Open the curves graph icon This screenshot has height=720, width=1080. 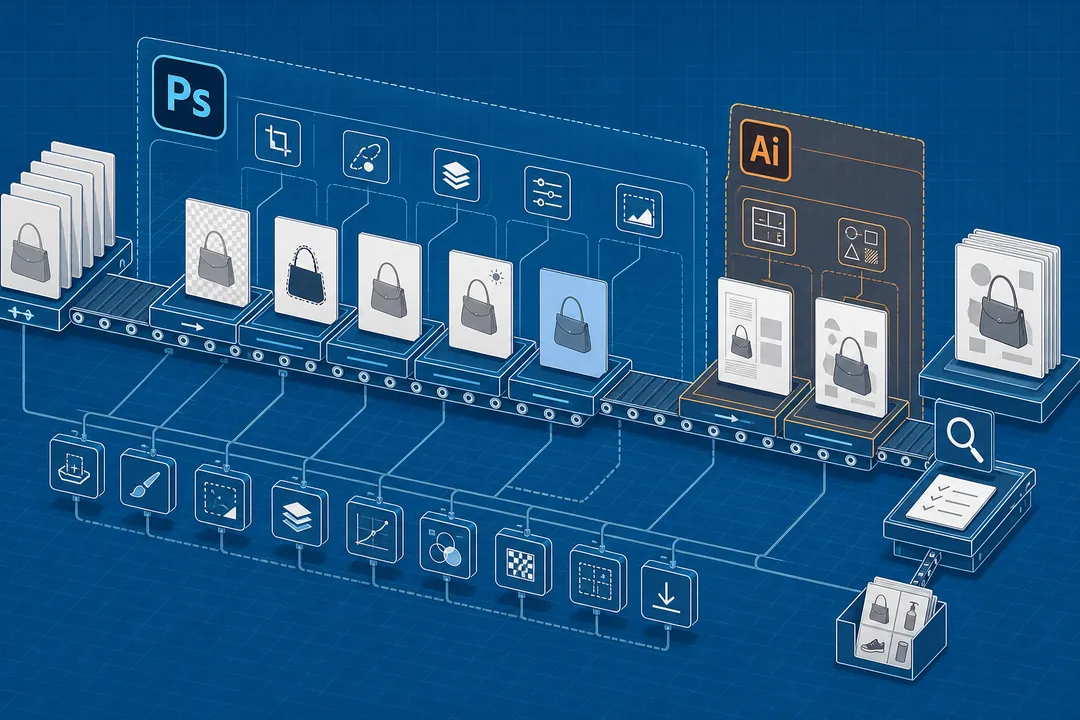click(x=374, y=531)
